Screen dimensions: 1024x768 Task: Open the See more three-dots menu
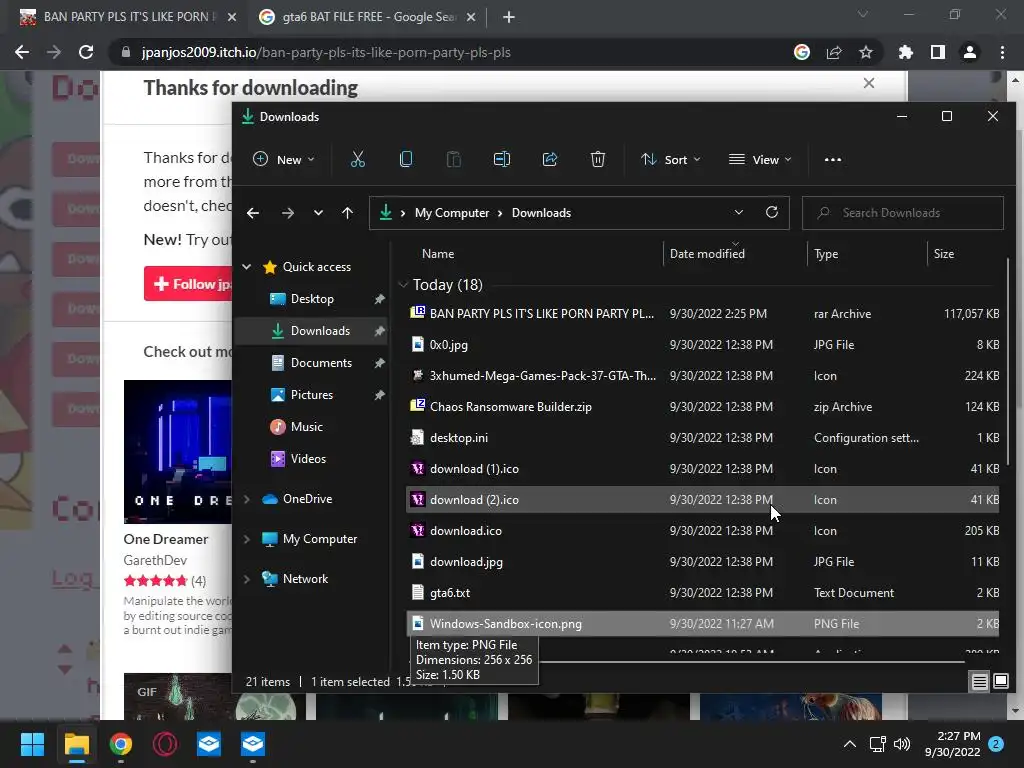coord(833,159)
